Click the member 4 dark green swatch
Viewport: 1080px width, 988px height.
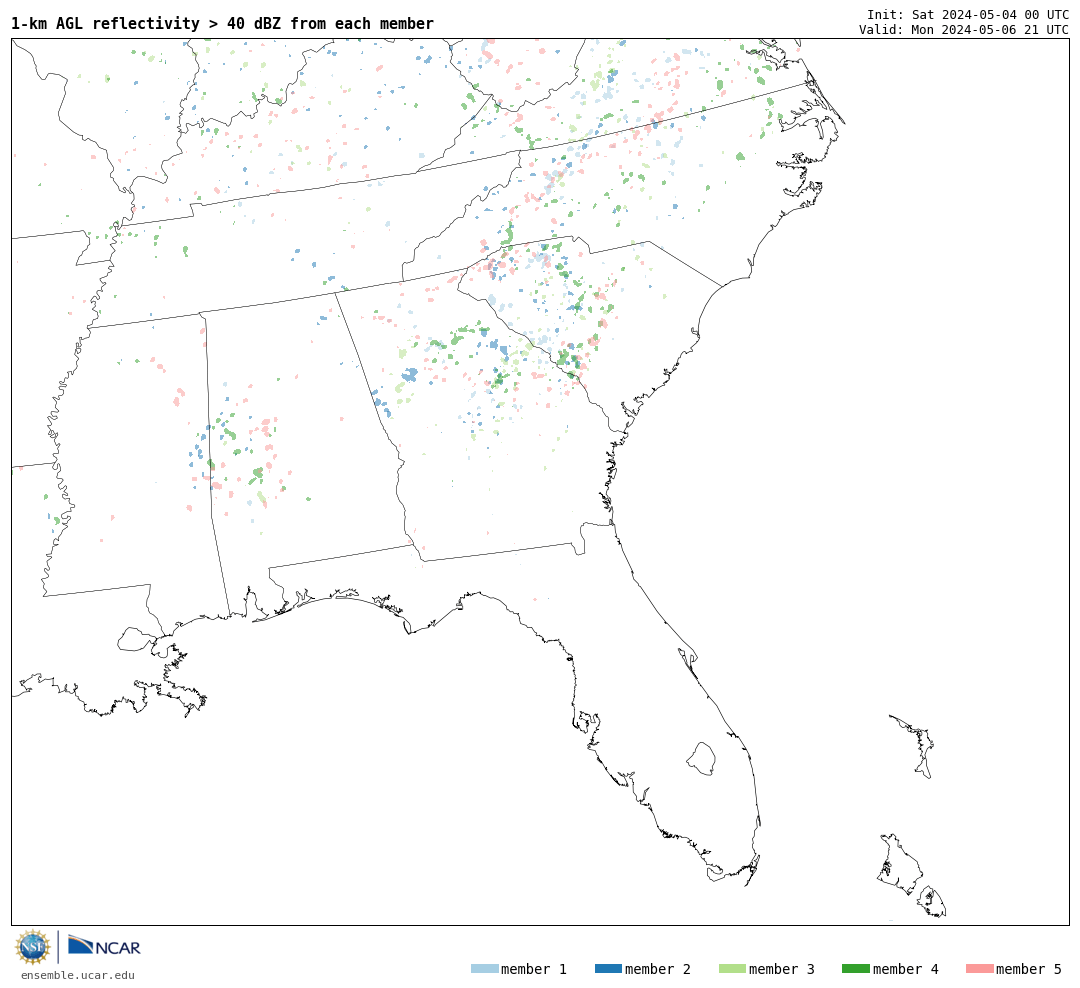coord(855,969)
